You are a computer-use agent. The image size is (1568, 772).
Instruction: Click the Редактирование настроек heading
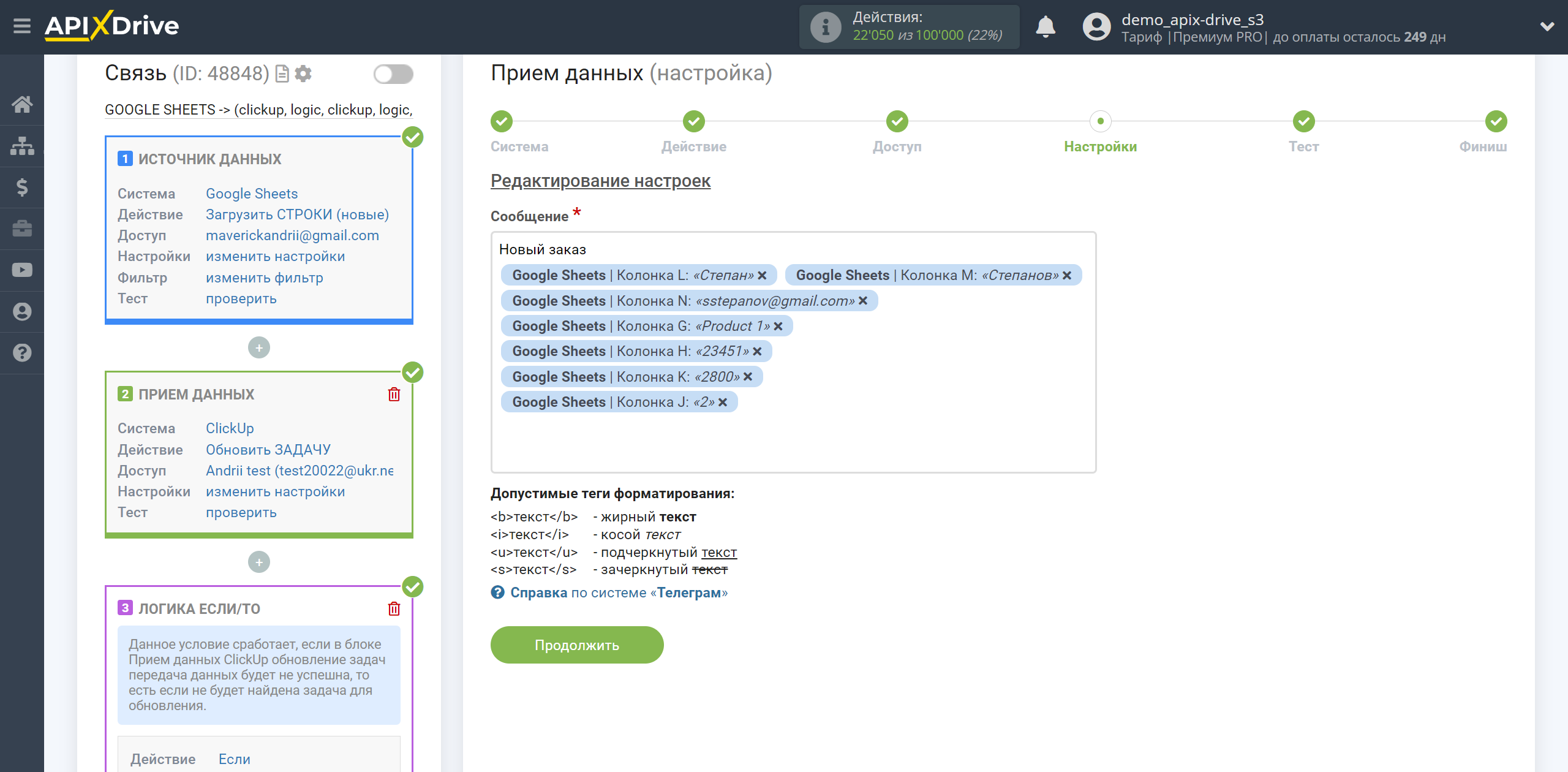pyautogui.click(x=600, y=181)
